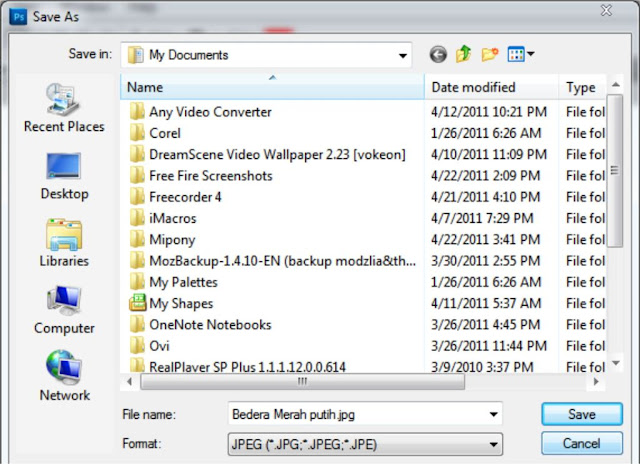640x464 pixels.
Task: Click the Save button
Action: 582,414
